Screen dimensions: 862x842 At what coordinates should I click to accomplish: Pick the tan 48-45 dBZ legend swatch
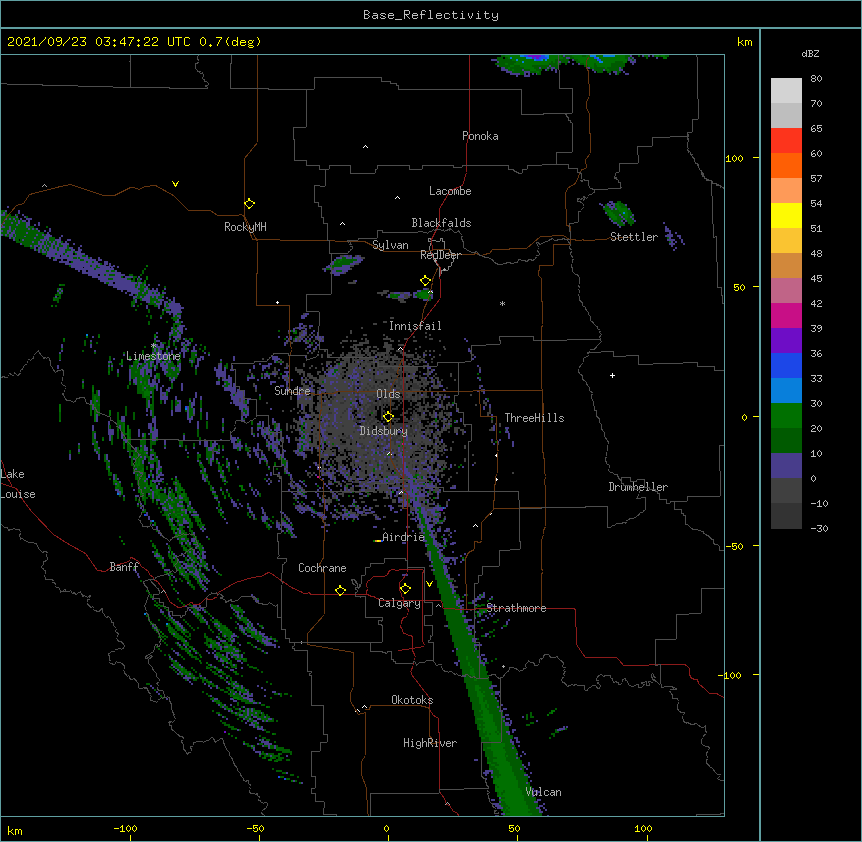[x=786, y=265]
